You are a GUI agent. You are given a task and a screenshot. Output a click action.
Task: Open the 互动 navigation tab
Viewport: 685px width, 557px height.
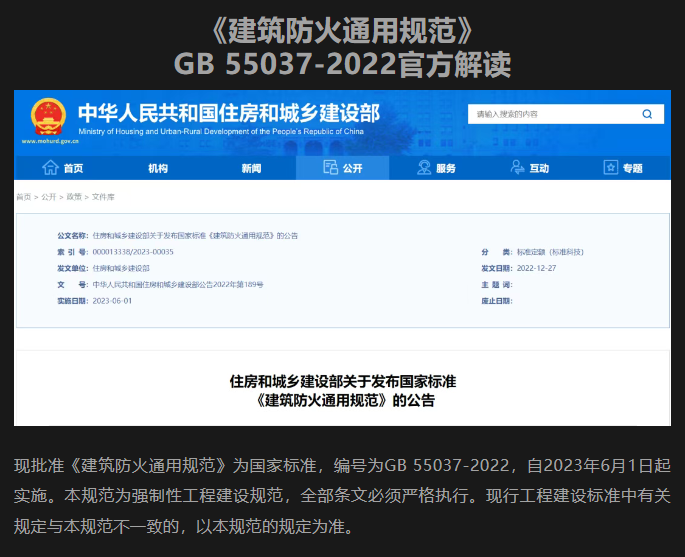(529, 168)
